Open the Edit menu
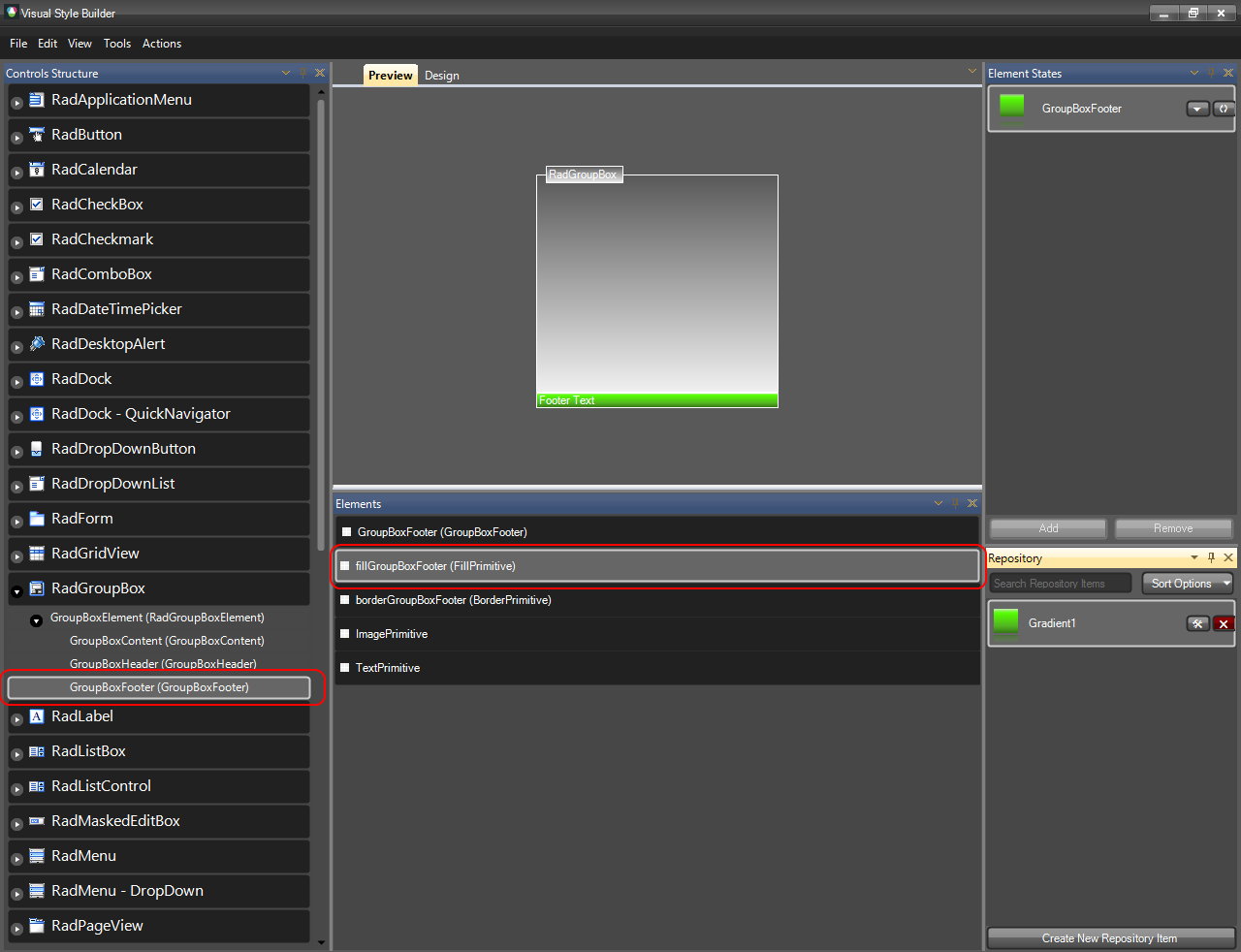Screen dimensions: 1241x952 pos(48,44)
